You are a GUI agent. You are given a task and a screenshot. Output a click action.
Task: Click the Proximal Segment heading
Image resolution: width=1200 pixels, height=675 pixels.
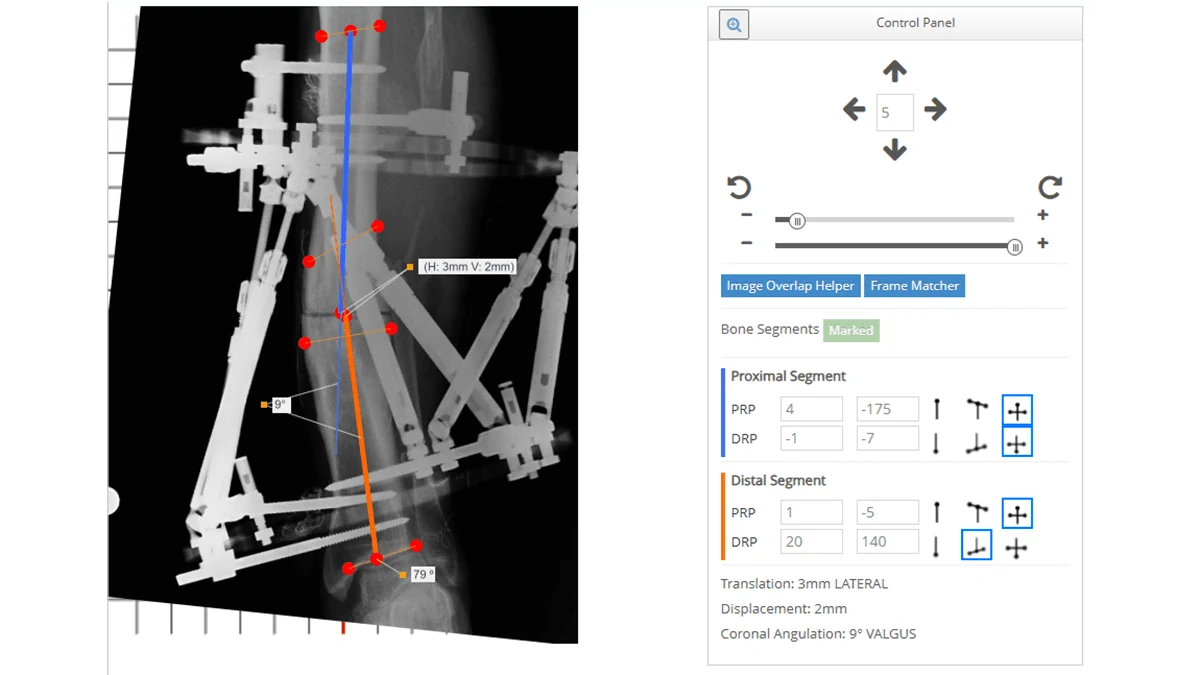pyautogui.click(x=788, y=376)
